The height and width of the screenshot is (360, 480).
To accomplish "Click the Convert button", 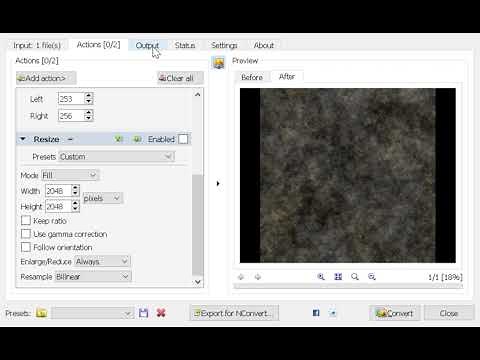I will [394, 313].
